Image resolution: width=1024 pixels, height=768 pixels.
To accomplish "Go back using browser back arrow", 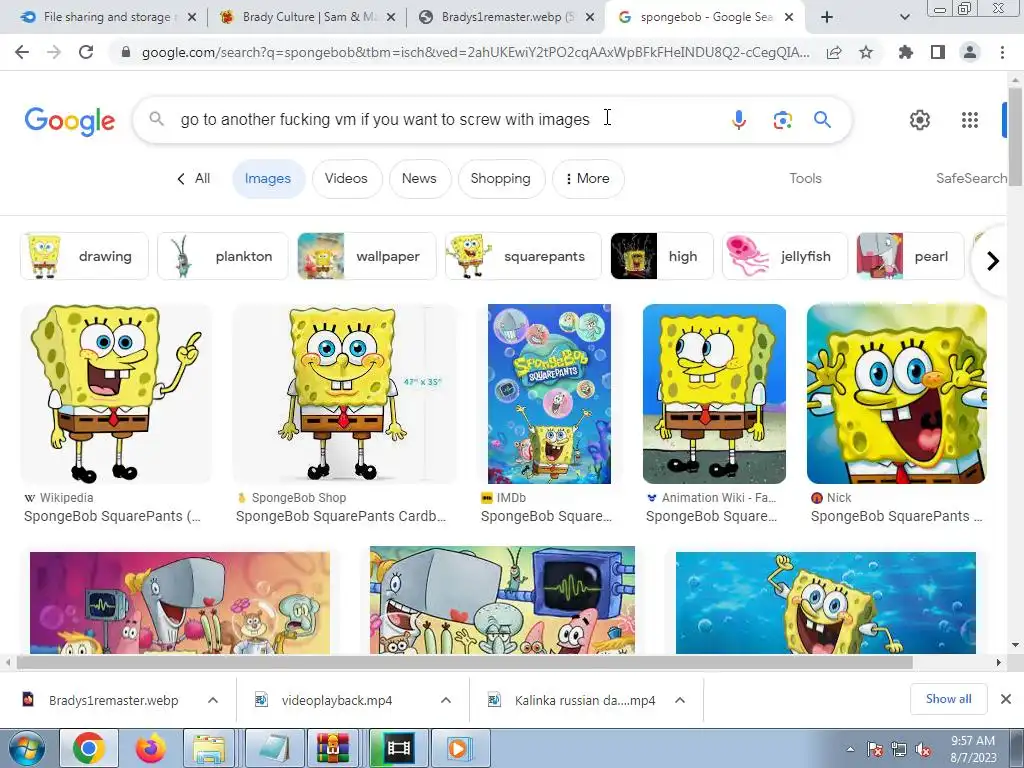I will pyautogui.click(x=22, y=52).
